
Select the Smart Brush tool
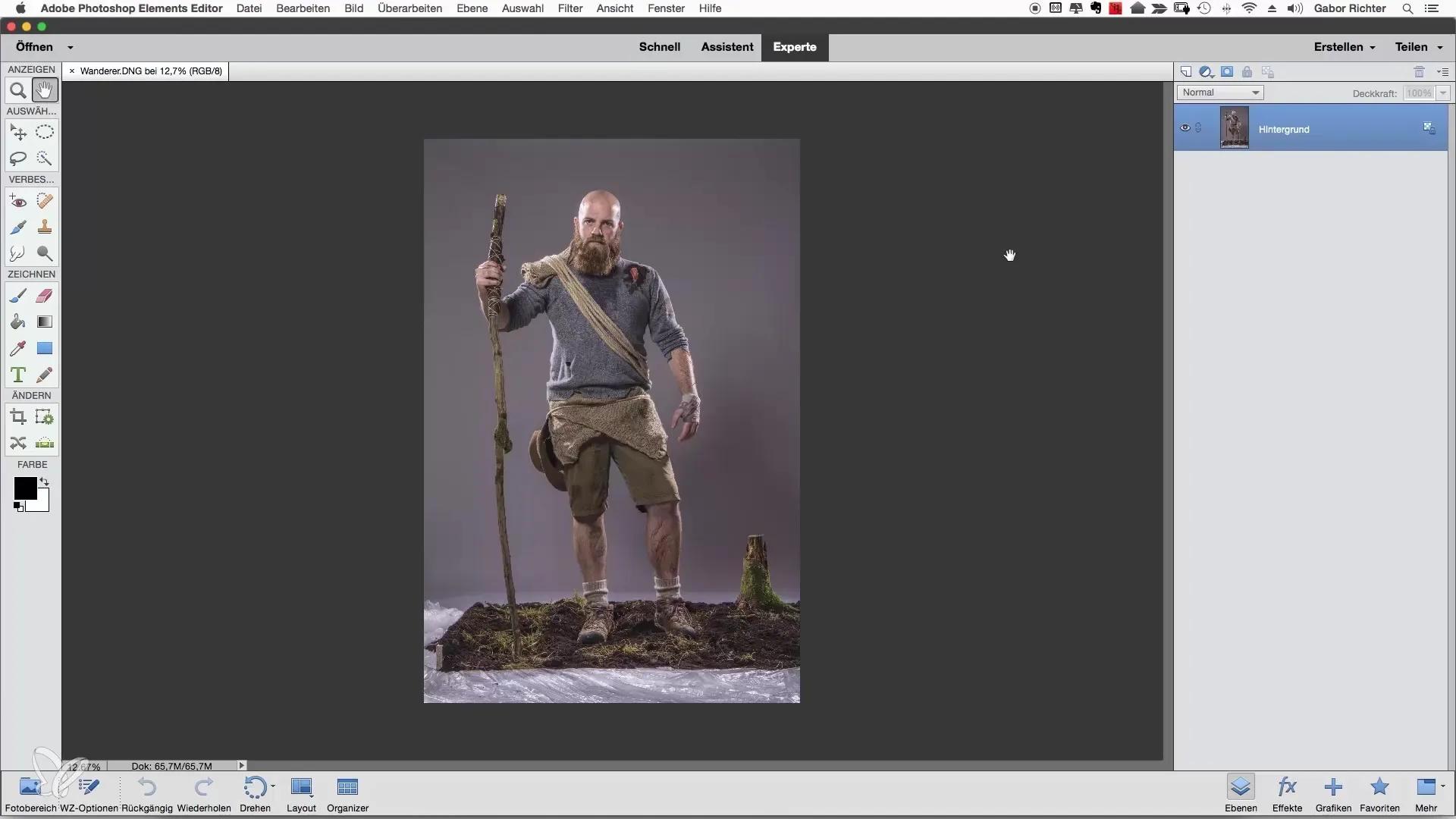point(18,227)
